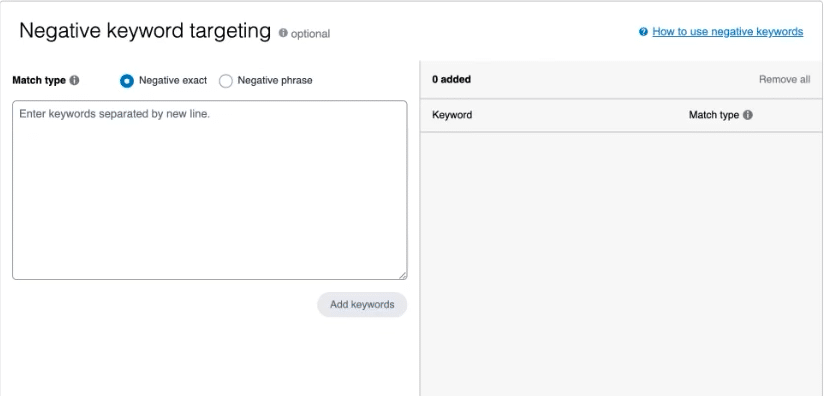Click the question mark help icon
Viewport: 824px width, 396px height.
coord(643,32)
